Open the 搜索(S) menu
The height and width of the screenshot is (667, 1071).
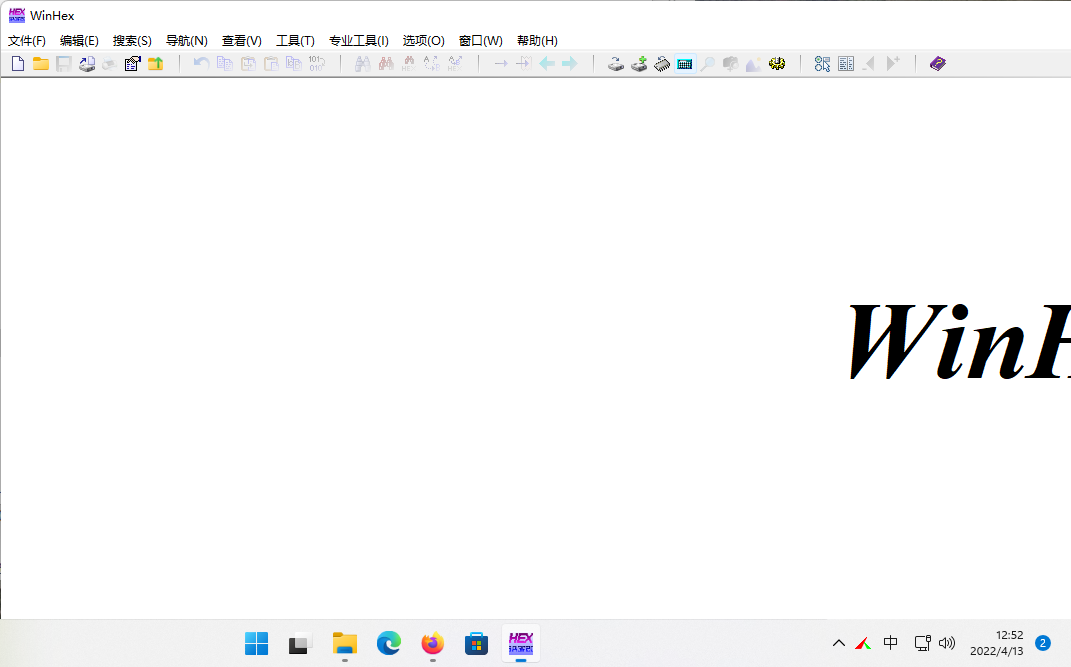(x=132, y=41)
